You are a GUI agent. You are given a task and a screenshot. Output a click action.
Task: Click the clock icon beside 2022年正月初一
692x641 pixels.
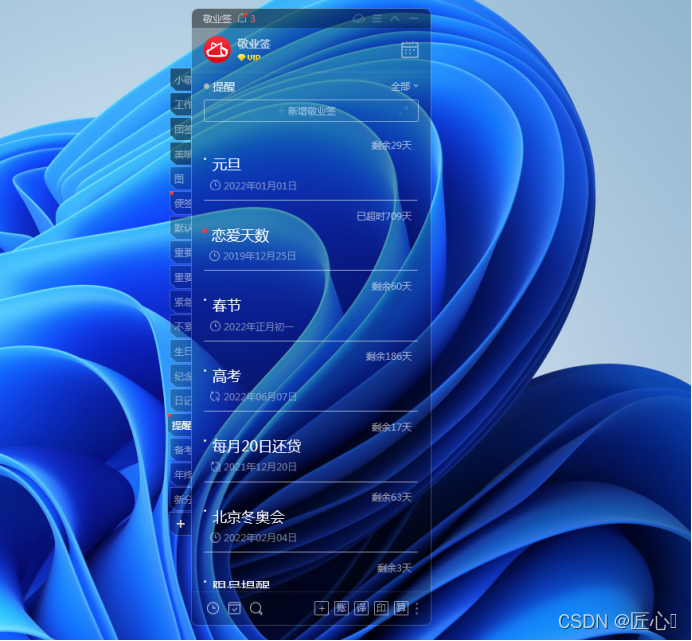pyautogui.click(x=215, y=326)
